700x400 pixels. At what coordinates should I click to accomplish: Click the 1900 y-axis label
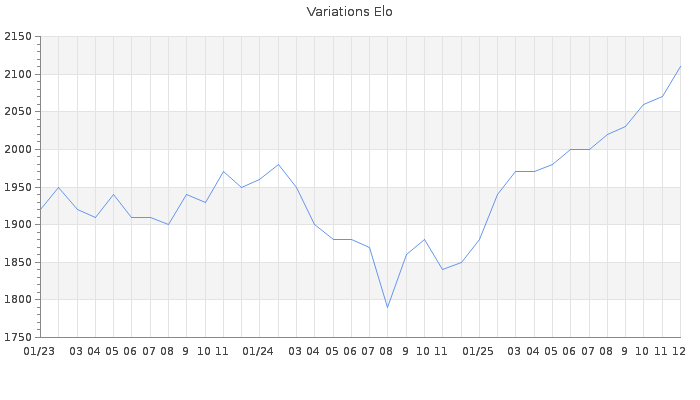[x=18, y=224]
